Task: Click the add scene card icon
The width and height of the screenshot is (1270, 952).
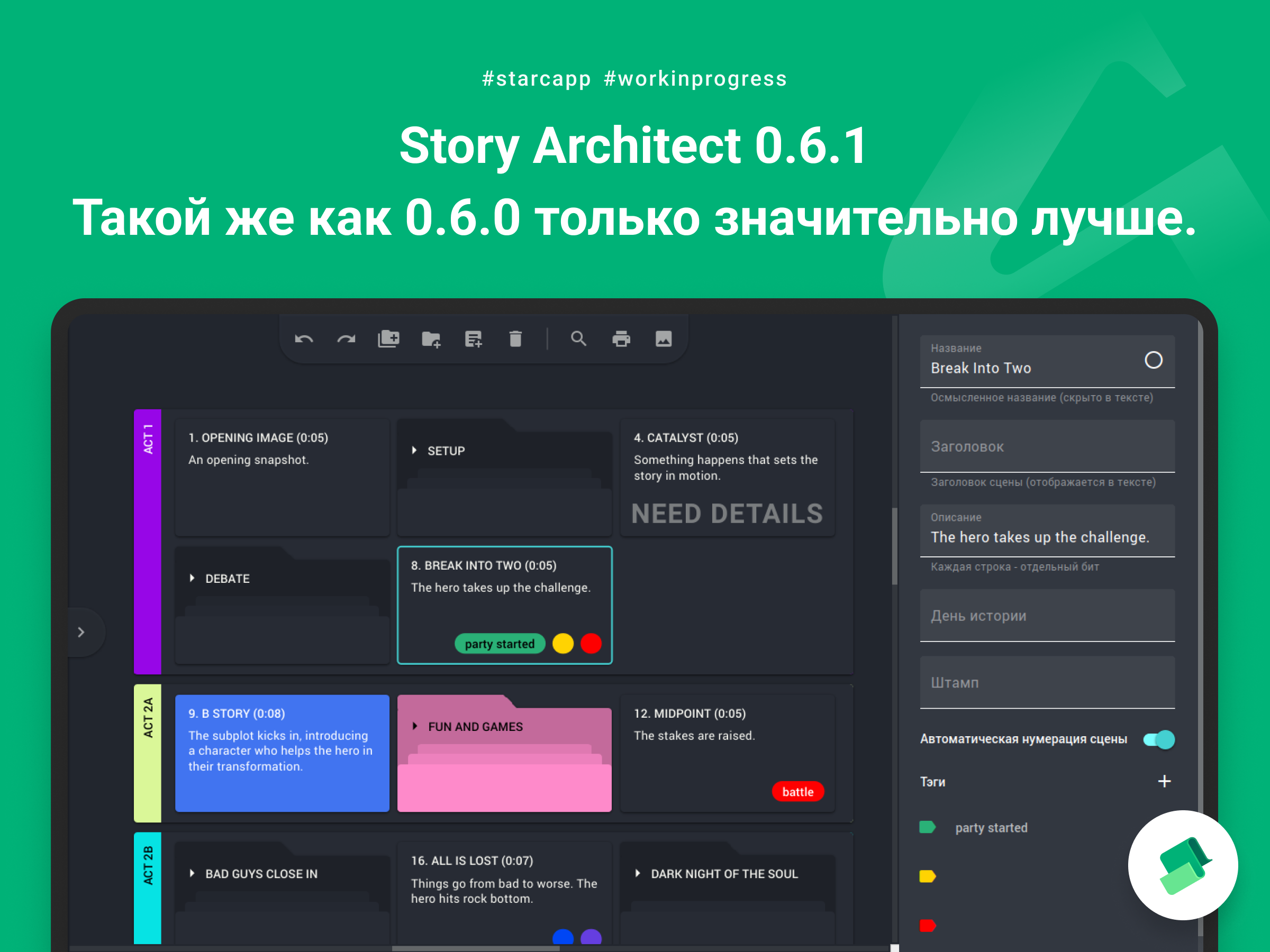Action: pyautogui.click(x=474, y=339)
